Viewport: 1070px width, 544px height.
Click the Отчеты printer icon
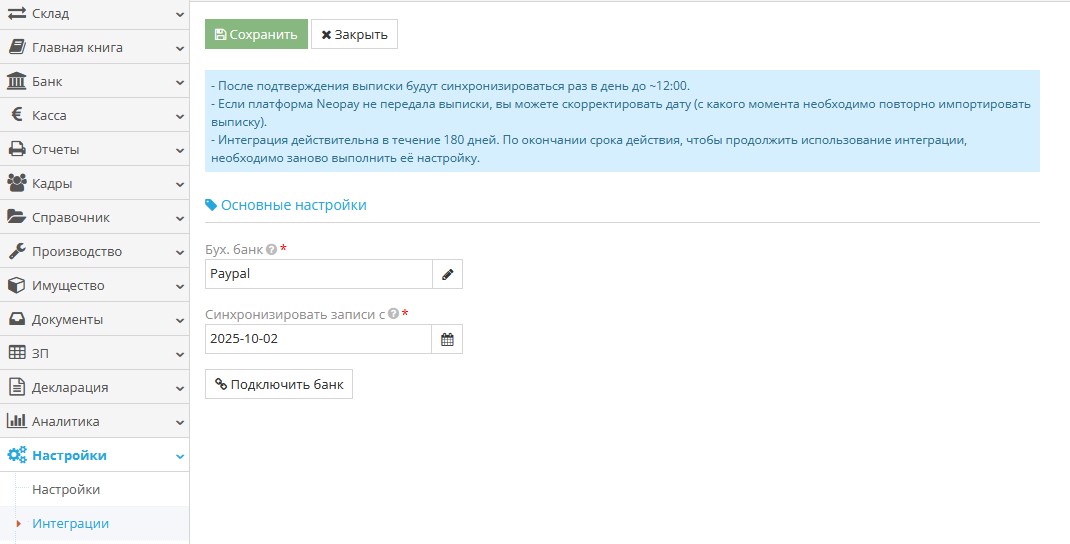click(17, 149)
